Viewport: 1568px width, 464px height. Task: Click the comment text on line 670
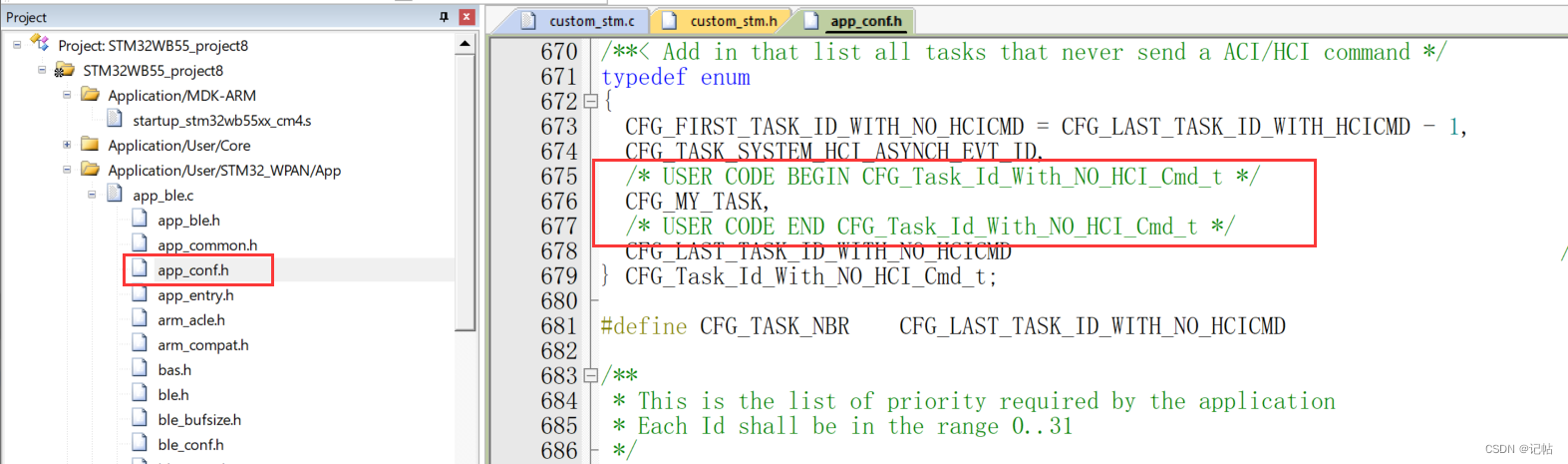pyautogui.click(x=1024, y=52)
